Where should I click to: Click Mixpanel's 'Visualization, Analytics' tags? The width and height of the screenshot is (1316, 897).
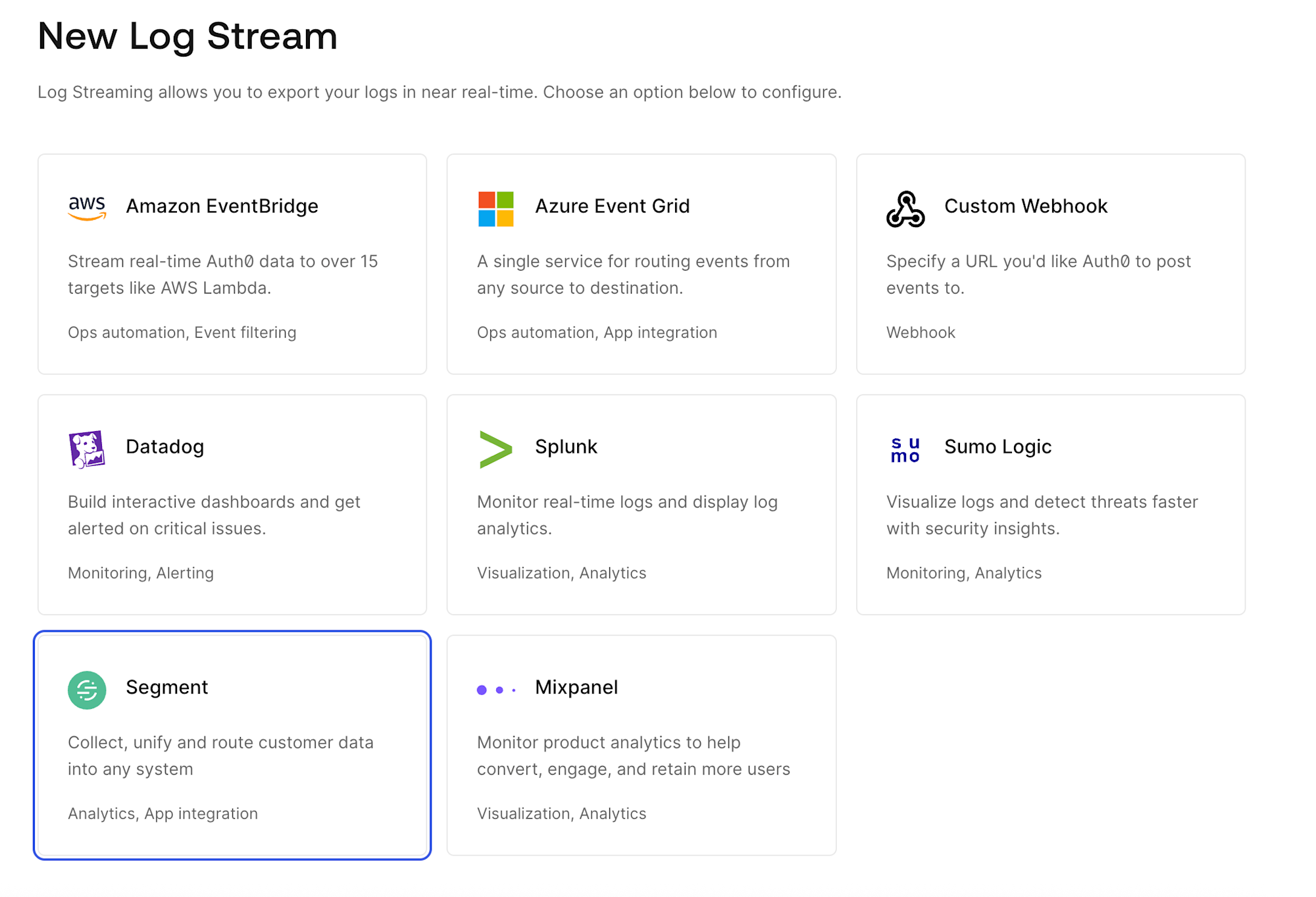click(x=561, y=813)
